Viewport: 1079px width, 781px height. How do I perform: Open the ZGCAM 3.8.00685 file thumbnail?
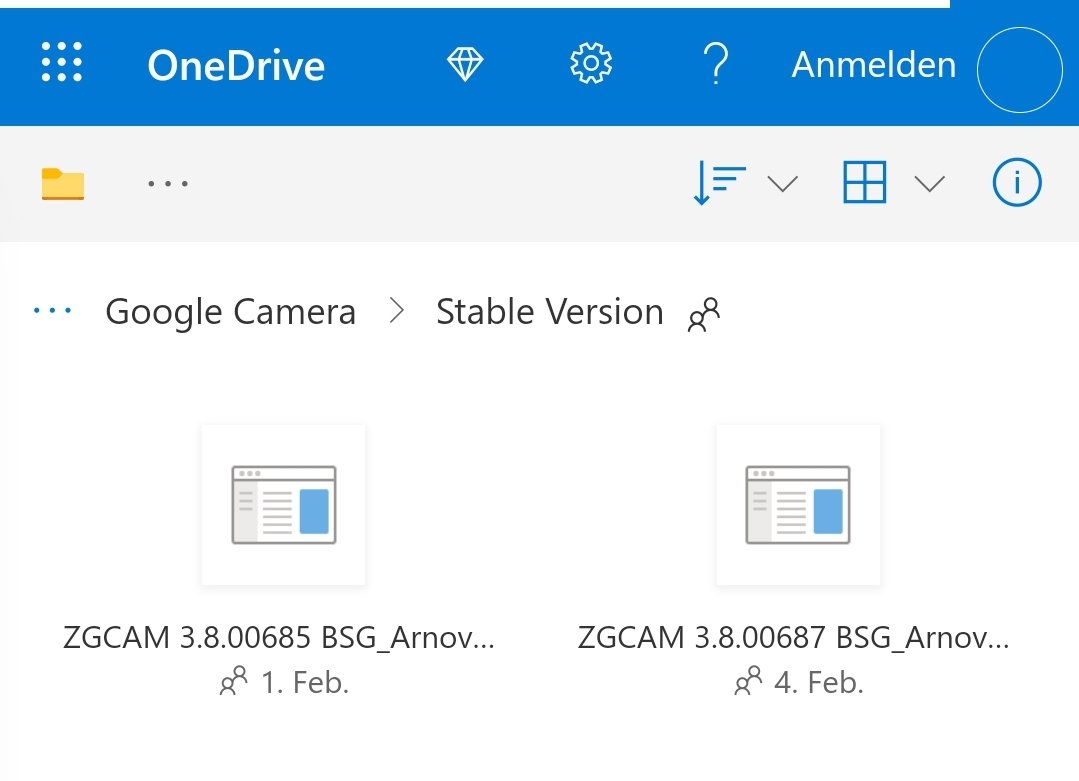(x=284, y=505)
